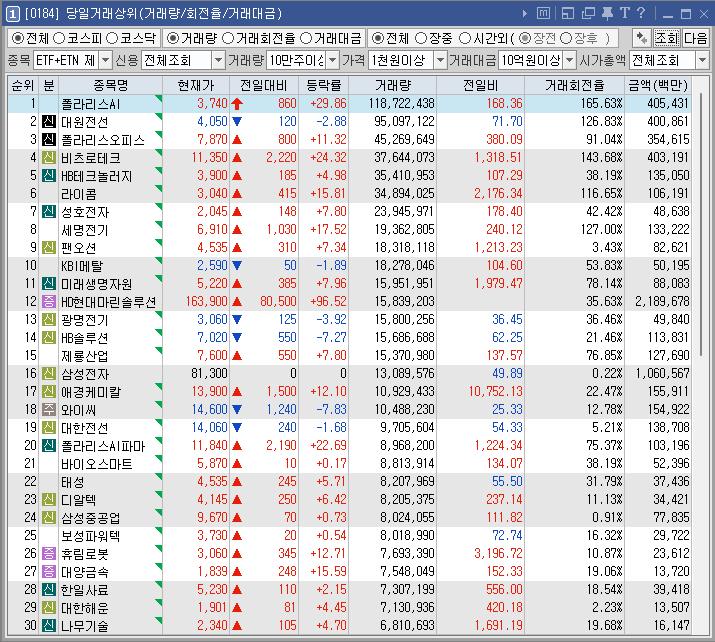Click the 주 badge on 와이씨 row
Screen dimensions: 715x642
tap(49, 409)
